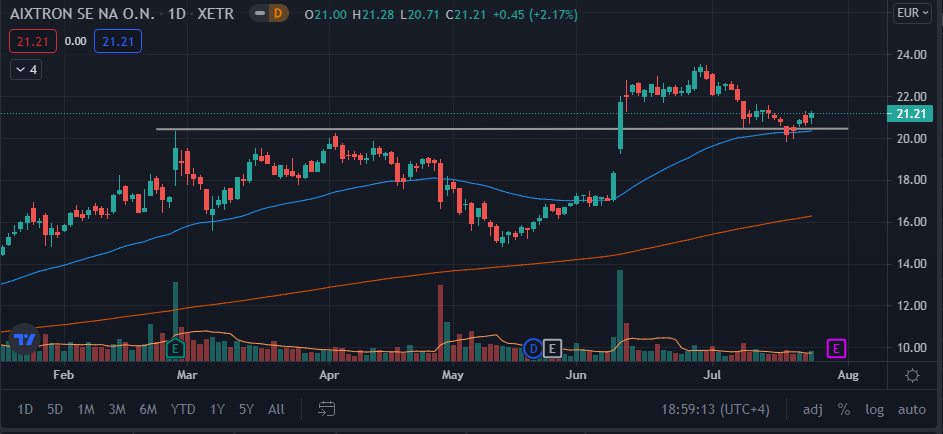Click the market status D indicator pill
The image size is (943, 434).
tap(268, 14)
